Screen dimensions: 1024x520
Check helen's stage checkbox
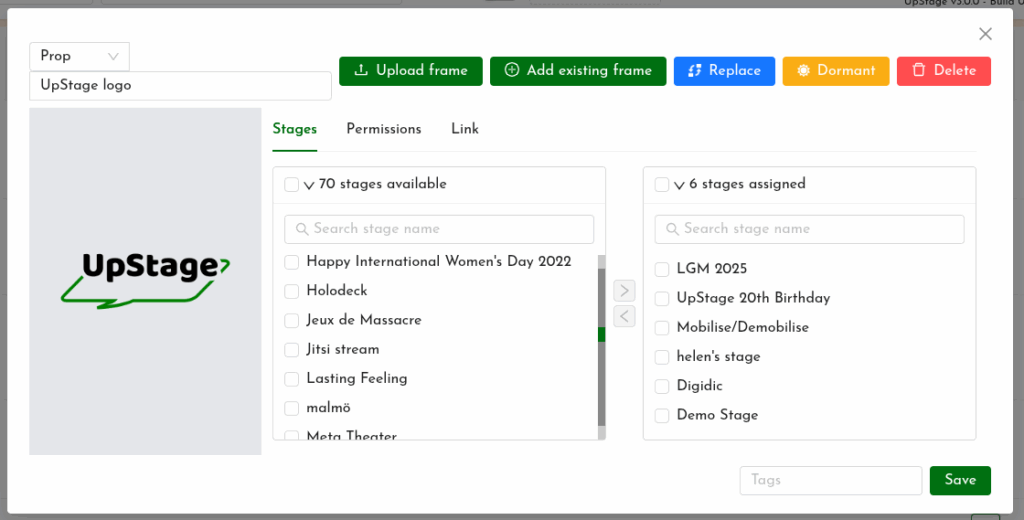pyautogui.click(x=662, y=357)
